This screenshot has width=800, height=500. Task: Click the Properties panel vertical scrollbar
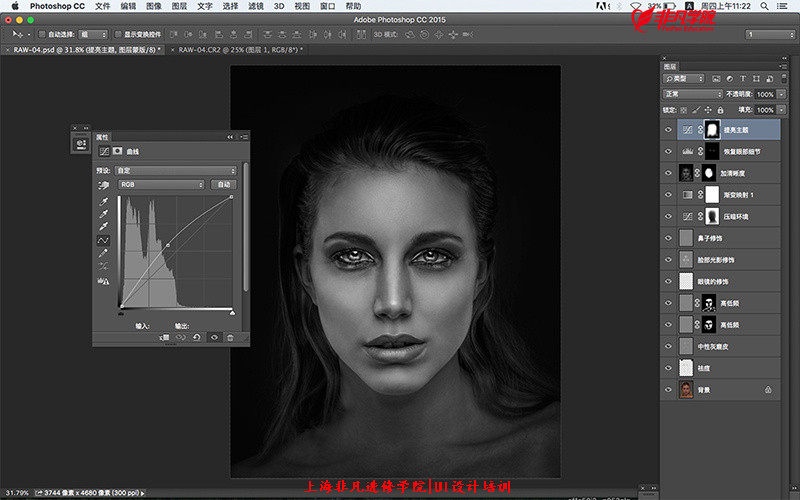pyautogui.click(x=246, y=227)
